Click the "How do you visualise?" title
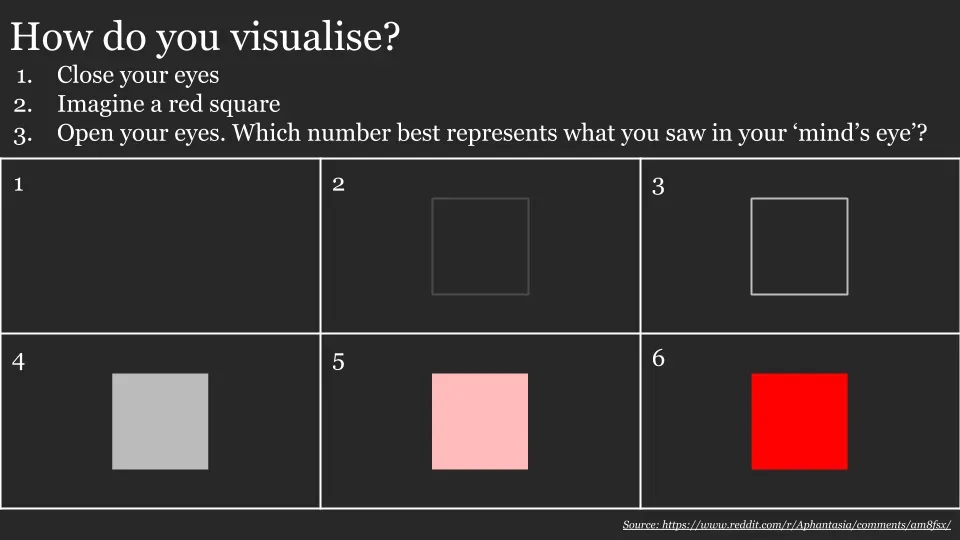Image resolution: width=960 pixels, height=540 pixels. (x=205, y=37)
